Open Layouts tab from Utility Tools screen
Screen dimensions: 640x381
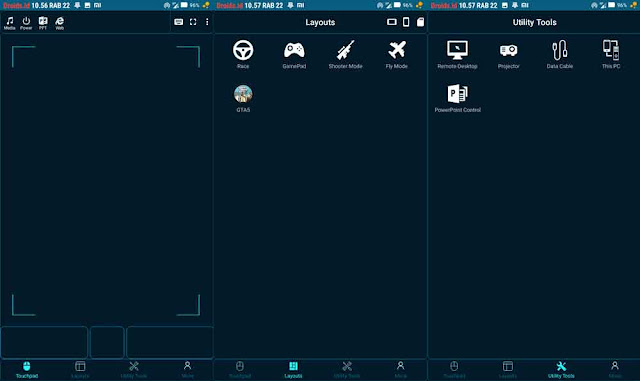tap(508, 370)
